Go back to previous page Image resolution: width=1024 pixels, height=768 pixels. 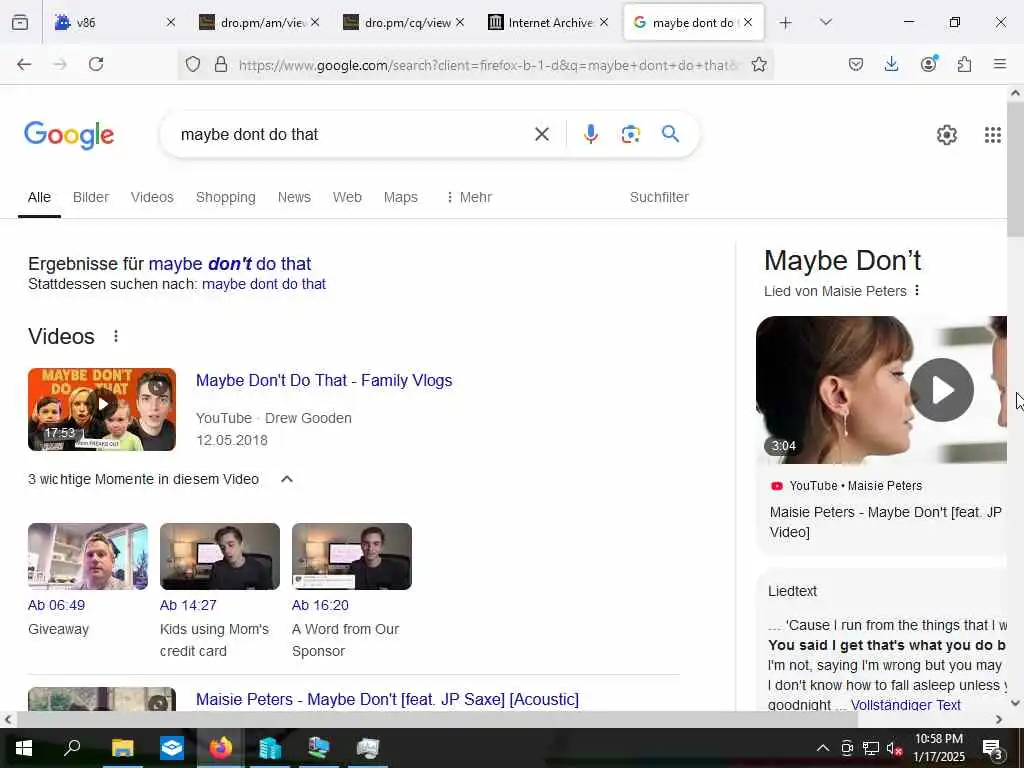pyautogui.click(x=24, y=64)
